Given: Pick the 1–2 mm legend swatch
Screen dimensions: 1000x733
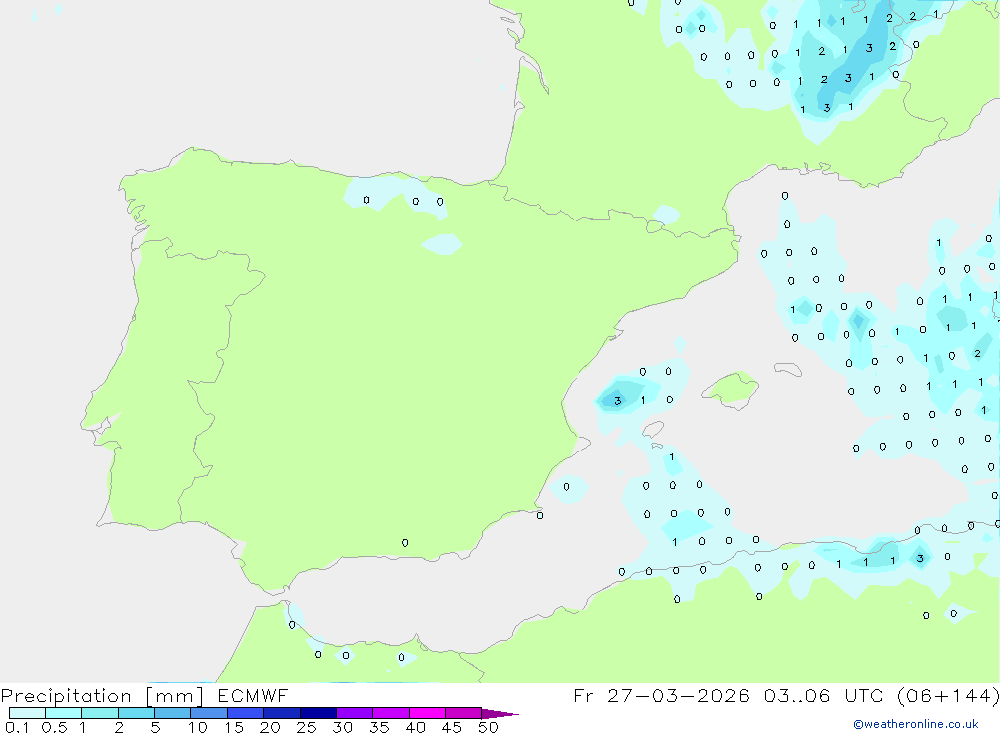Looking at the screenshot, I should [100, 713].
